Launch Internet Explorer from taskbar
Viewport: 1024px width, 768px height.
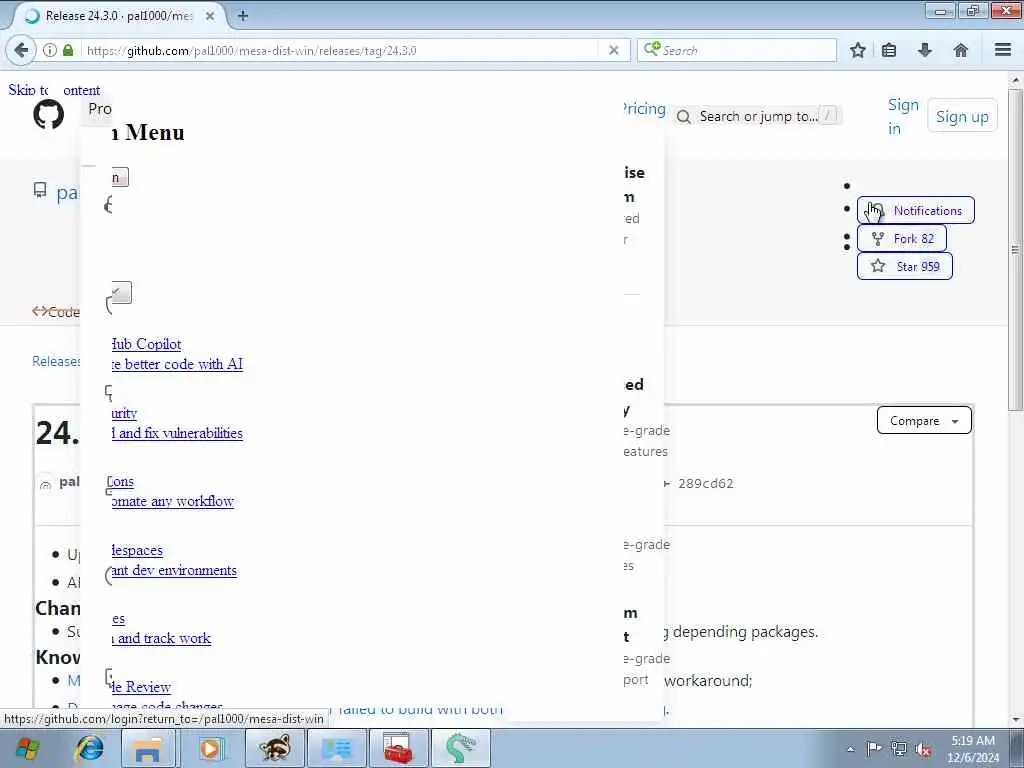tap(89, 748)
